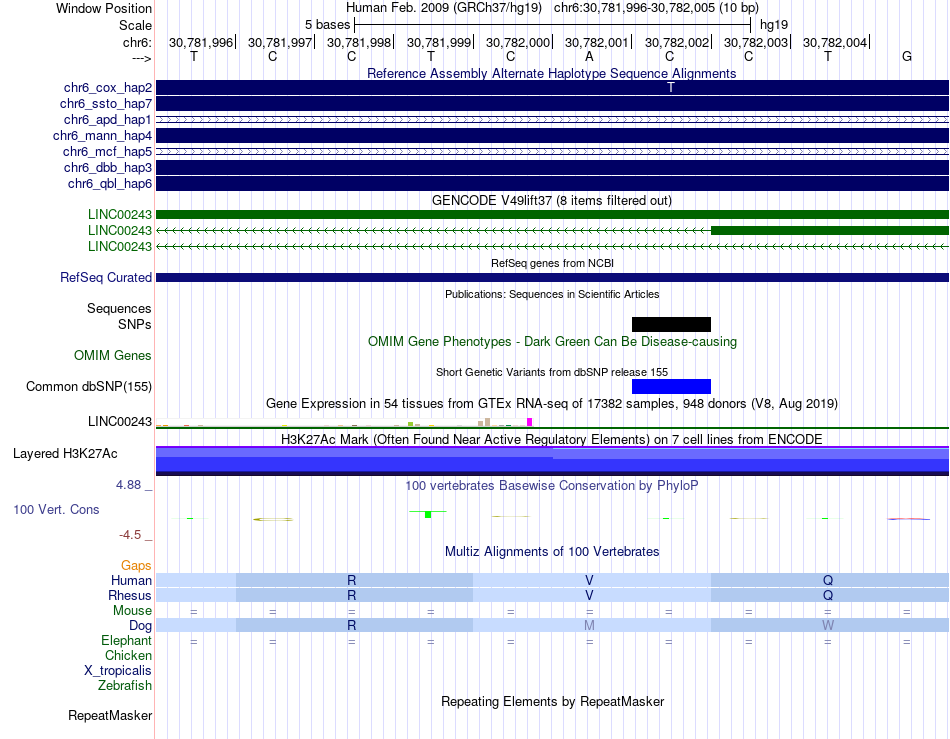This screenshot has width=950, height=739.
Task: Click the M codon in Dog row
Action: [589, 625]
